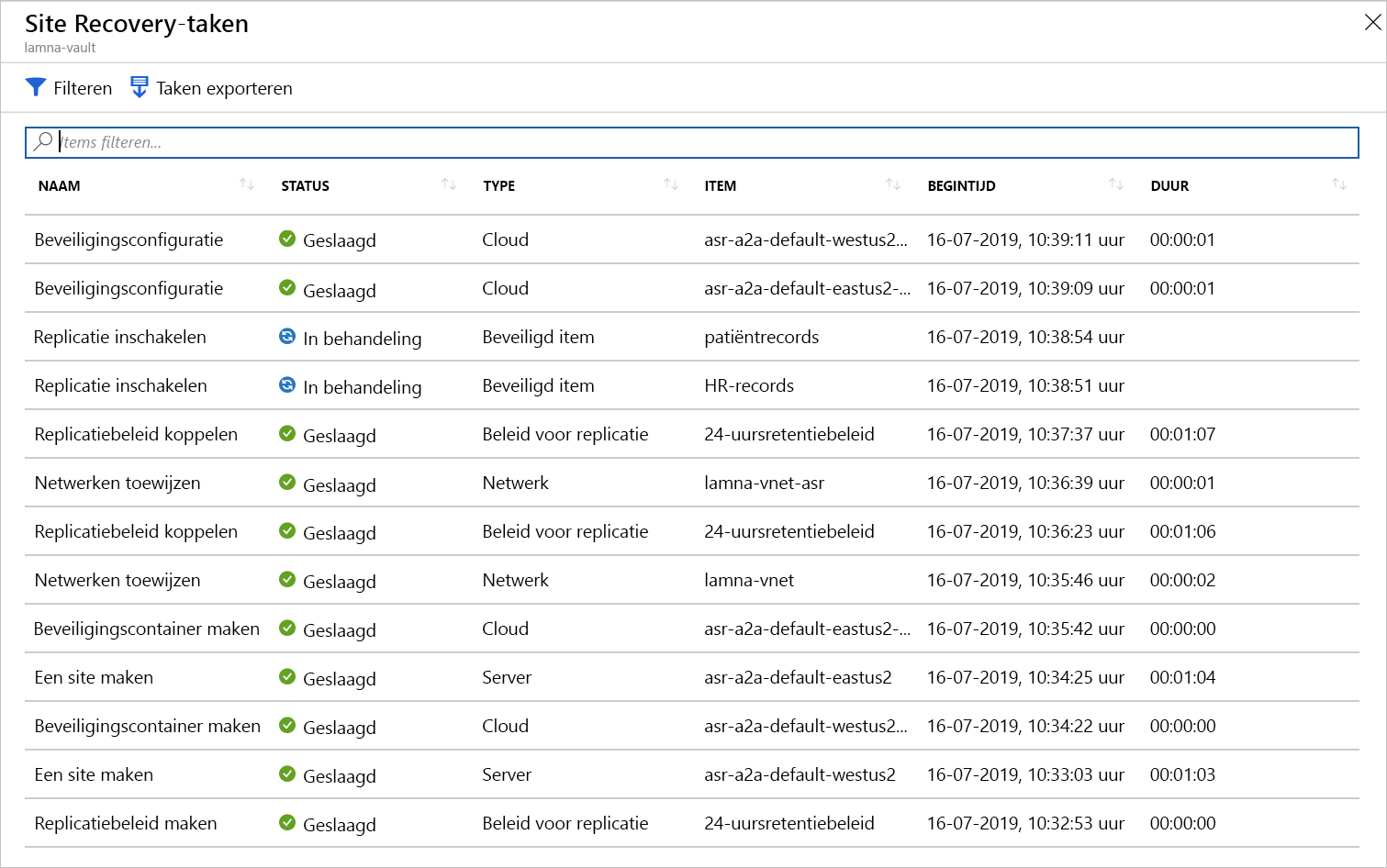This screenshot has height=868, width=1387.
Task: Click 'Beveiligd item' type for patiëntrecords
Action: (538, 337)
